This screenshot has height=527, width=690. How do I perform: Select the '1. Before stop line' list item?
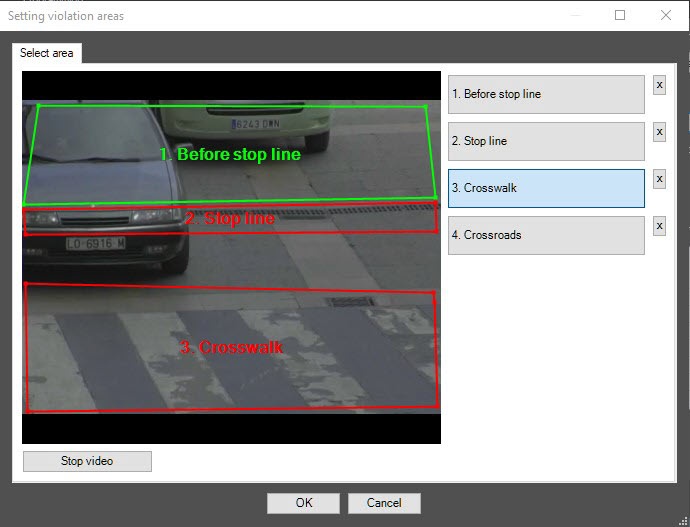pyautogui.click(x=546, y=94)
